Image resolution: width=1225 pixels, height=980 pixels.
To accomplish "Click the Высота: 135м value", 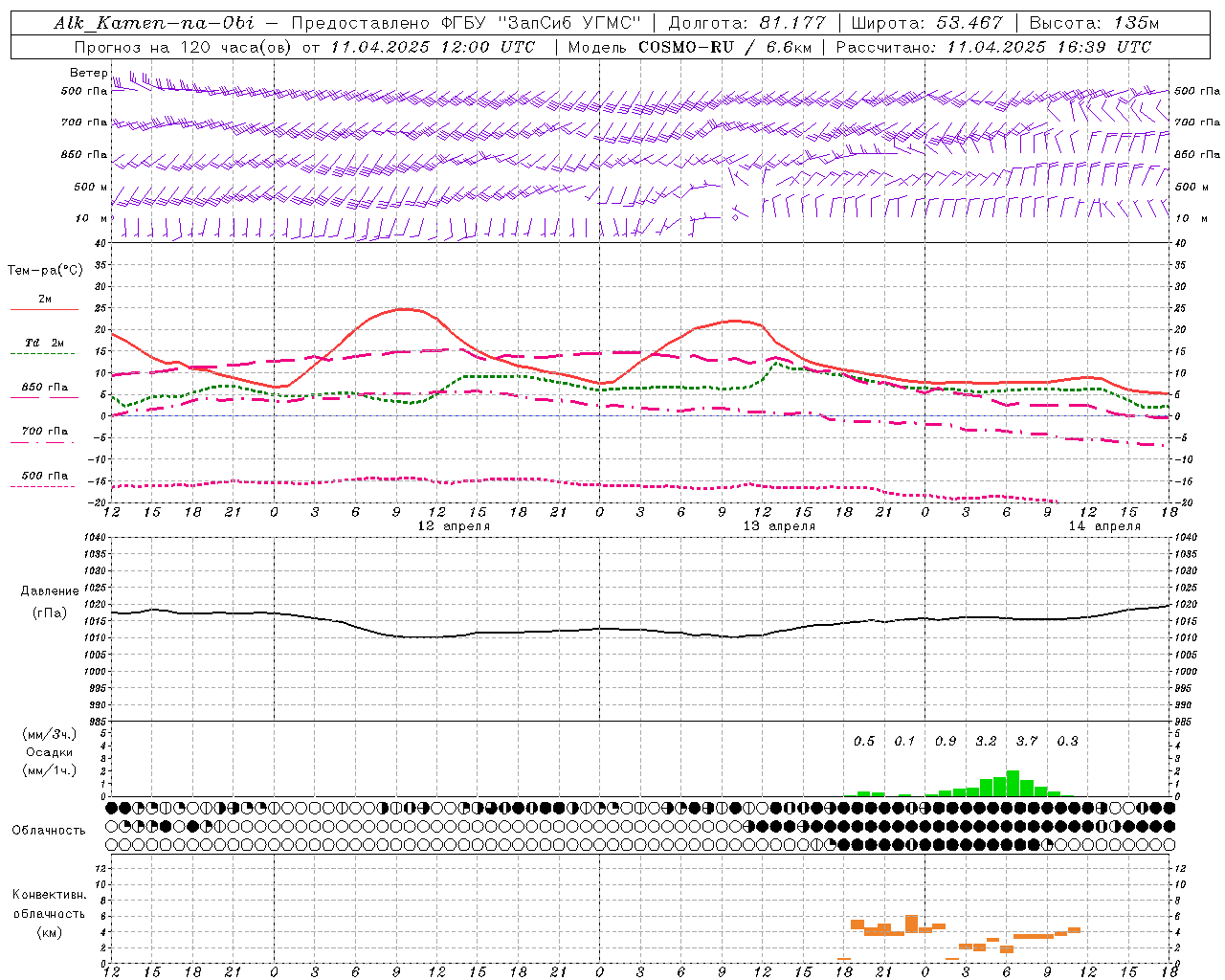I will [1095, 23].
